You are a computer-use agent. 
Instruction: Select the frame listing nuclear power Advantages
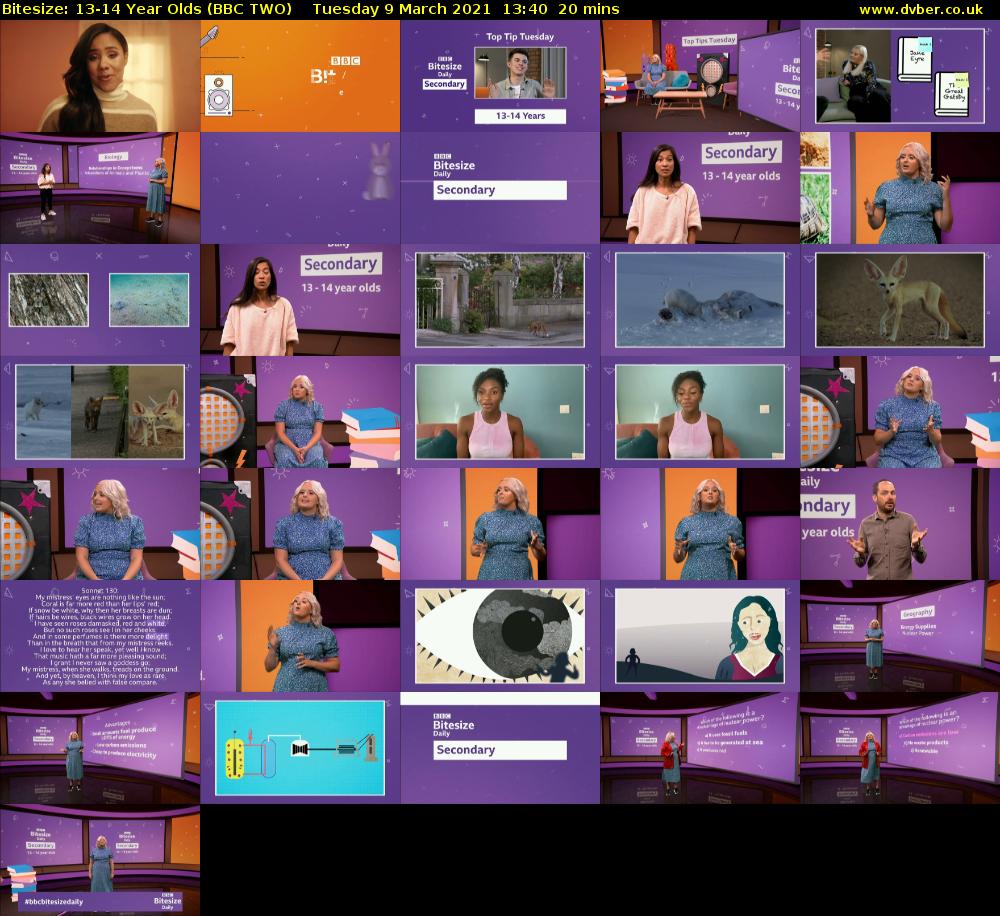pos(100,748)
